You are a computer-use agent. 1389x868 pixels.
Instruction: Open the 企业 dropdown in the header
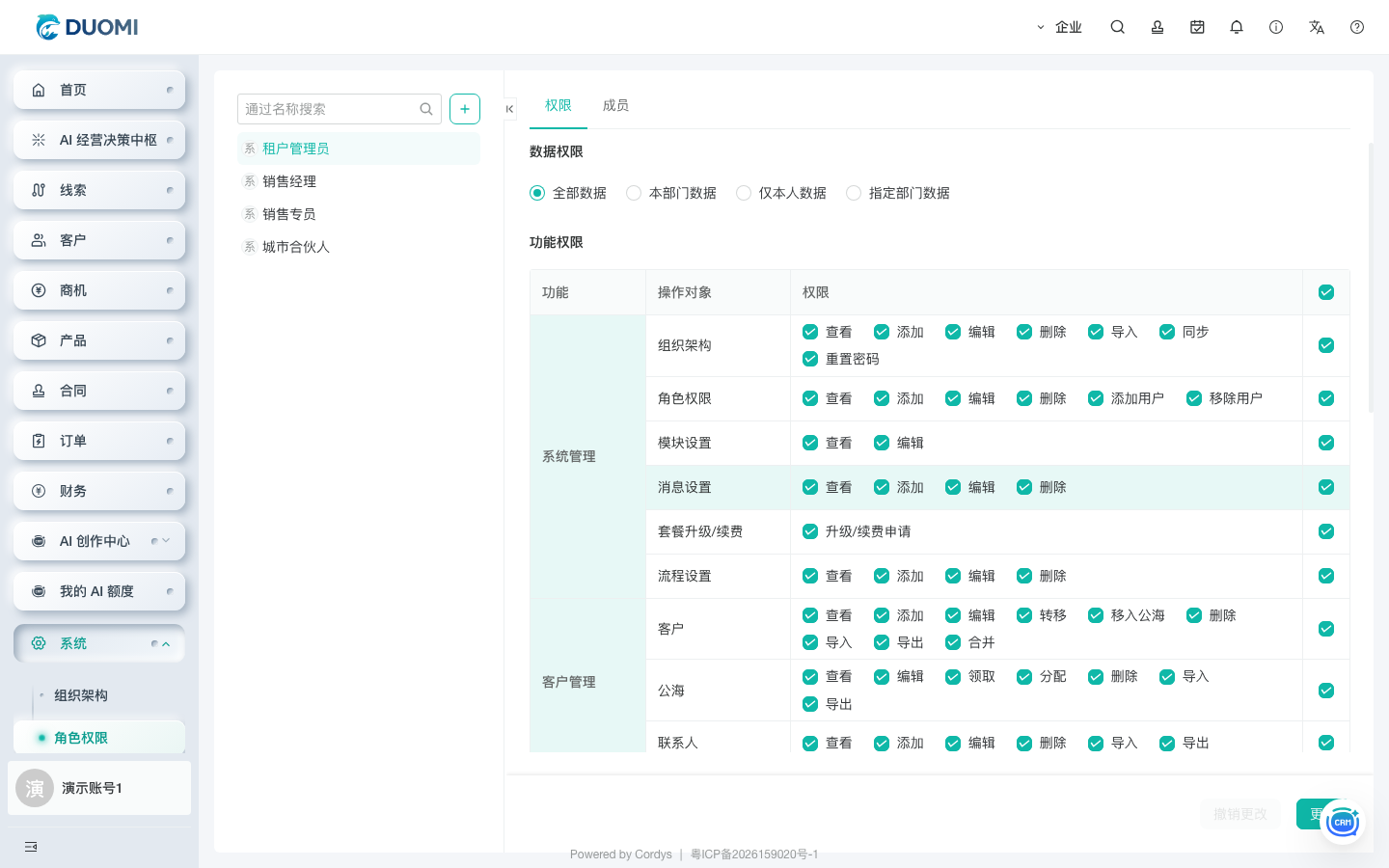pos(1059,27)
